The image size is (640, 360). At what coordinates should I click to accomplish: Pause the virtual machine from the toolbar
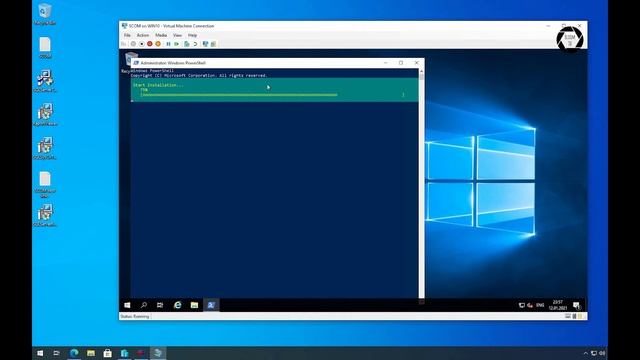[x=168, y=44]
